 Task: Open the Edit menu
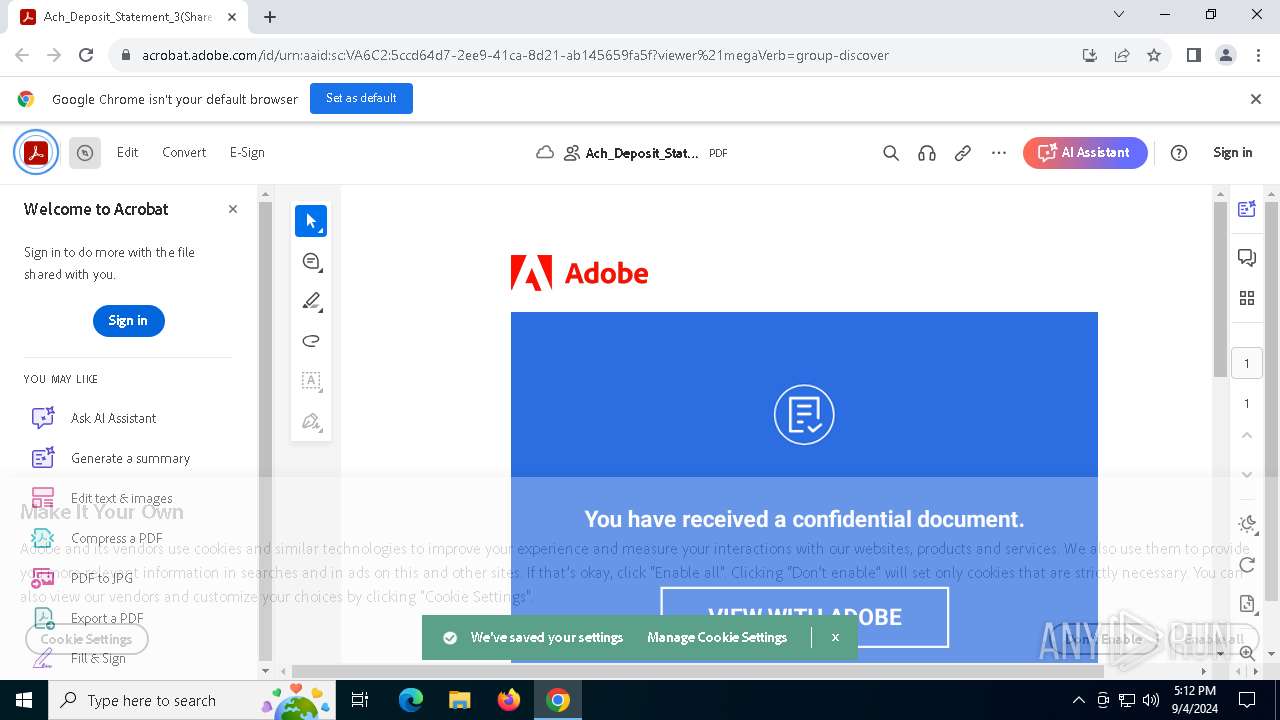pos(127,152)
